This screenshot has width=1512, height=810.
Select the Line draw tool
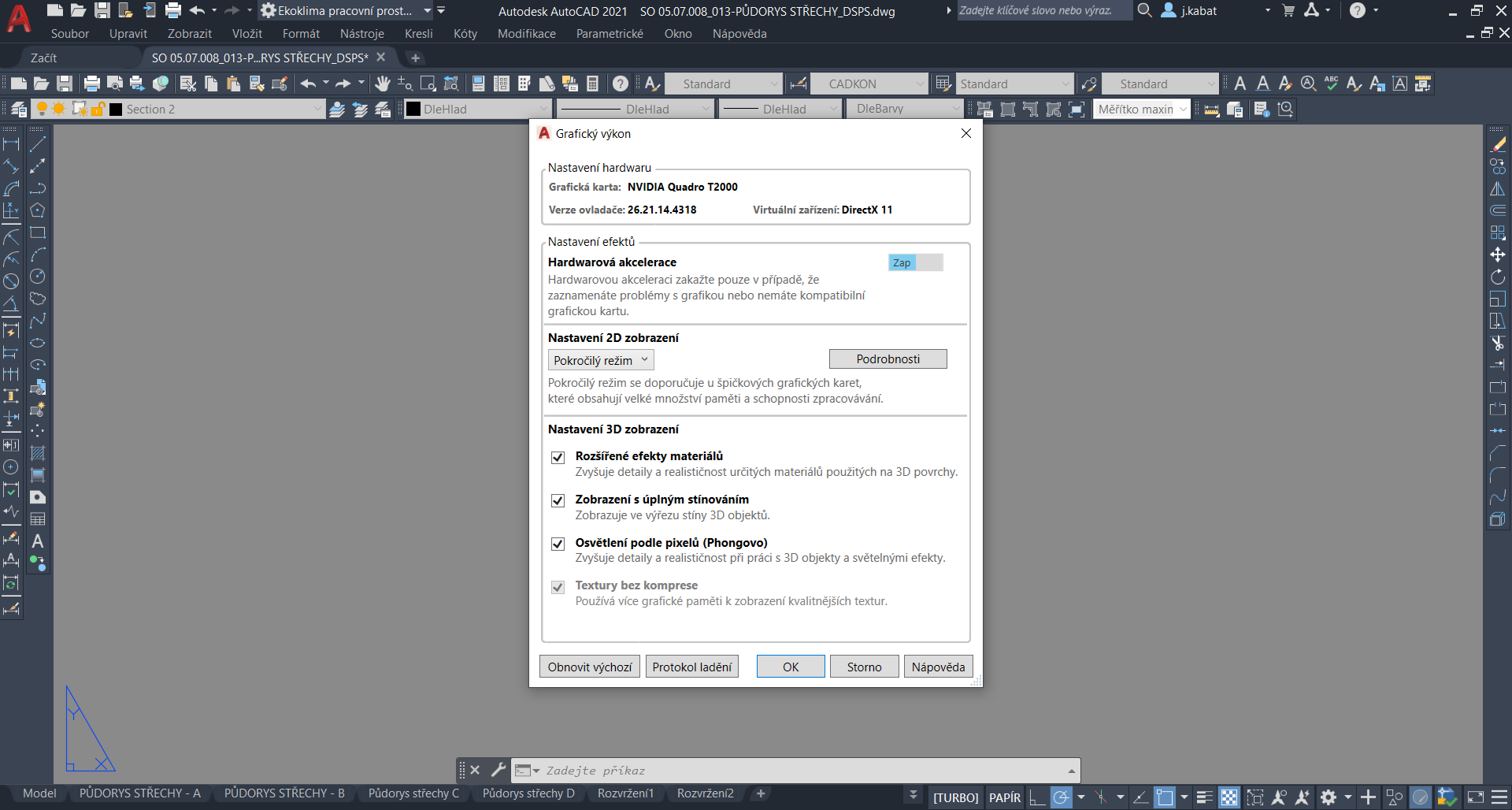coord(38,144)
